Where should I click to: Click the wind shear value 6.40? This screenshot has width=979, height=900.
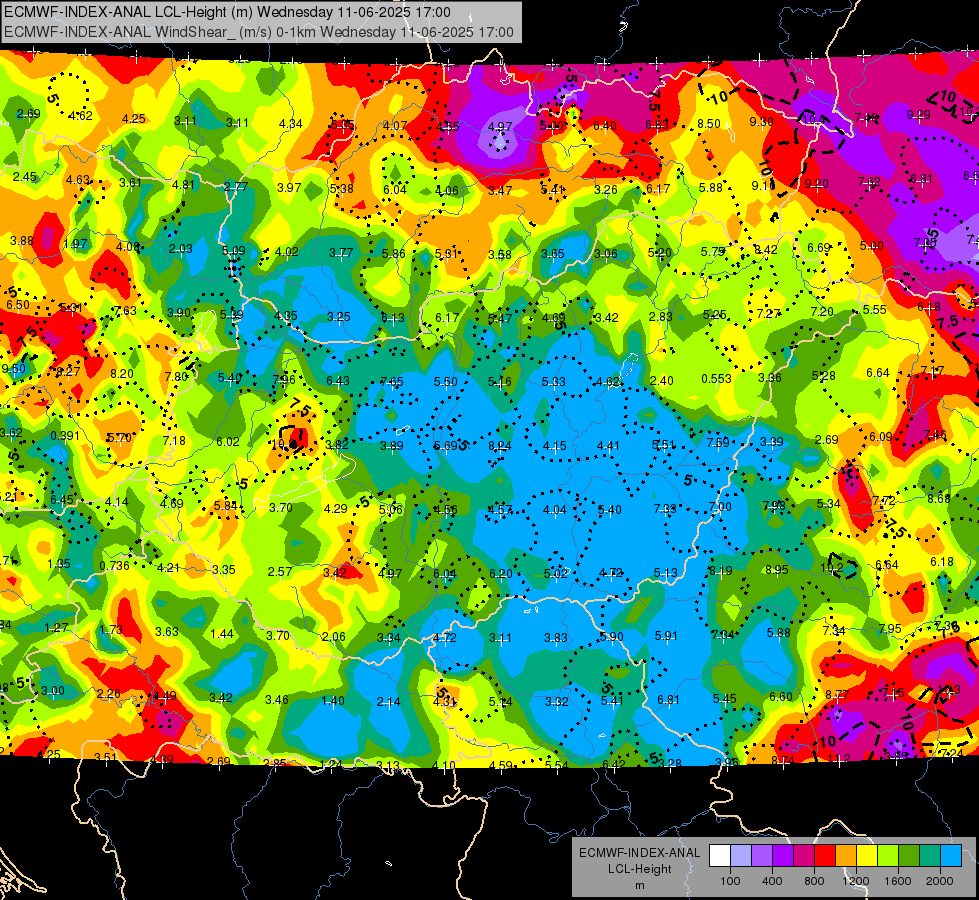click(x=604, y=126)
